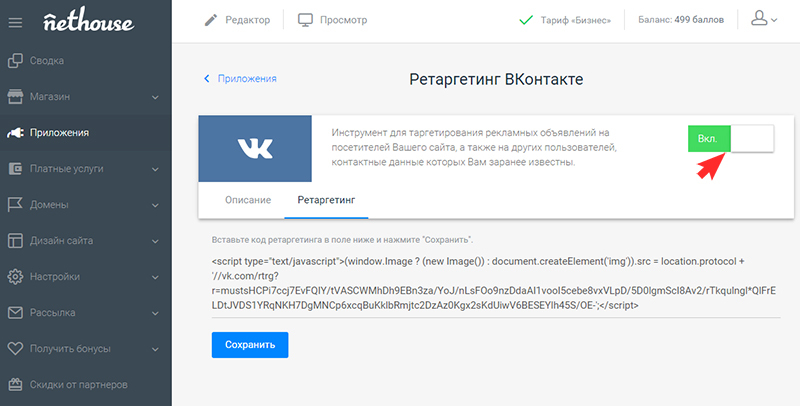Open the Просмотр link
Viewport: 800px width, 406px height.
(343, 20)
